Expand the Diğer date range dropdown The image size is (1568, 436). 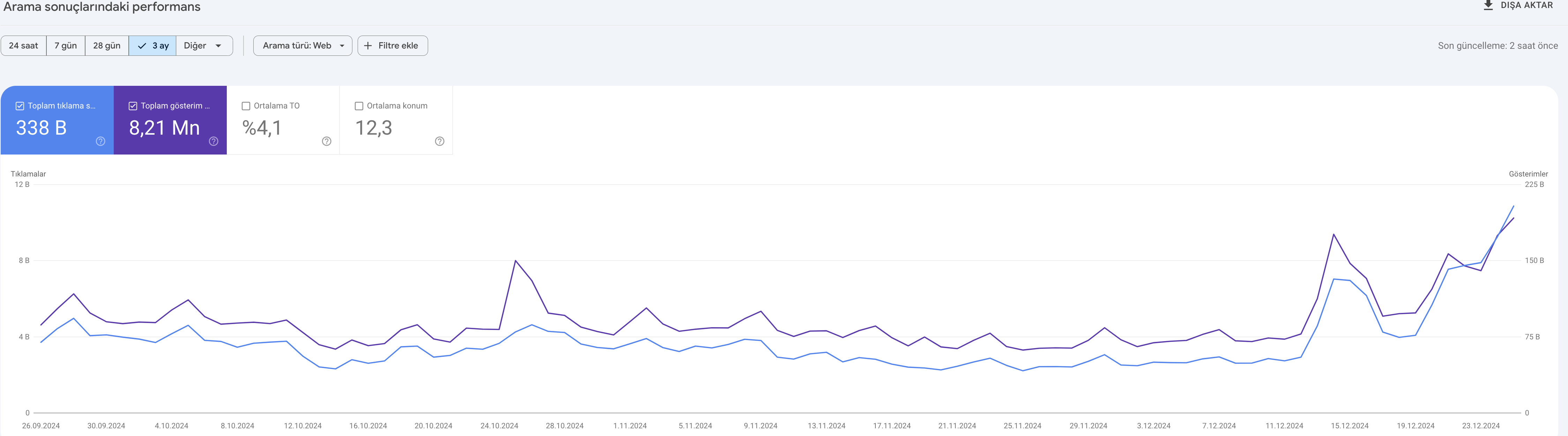coord(204,46)
